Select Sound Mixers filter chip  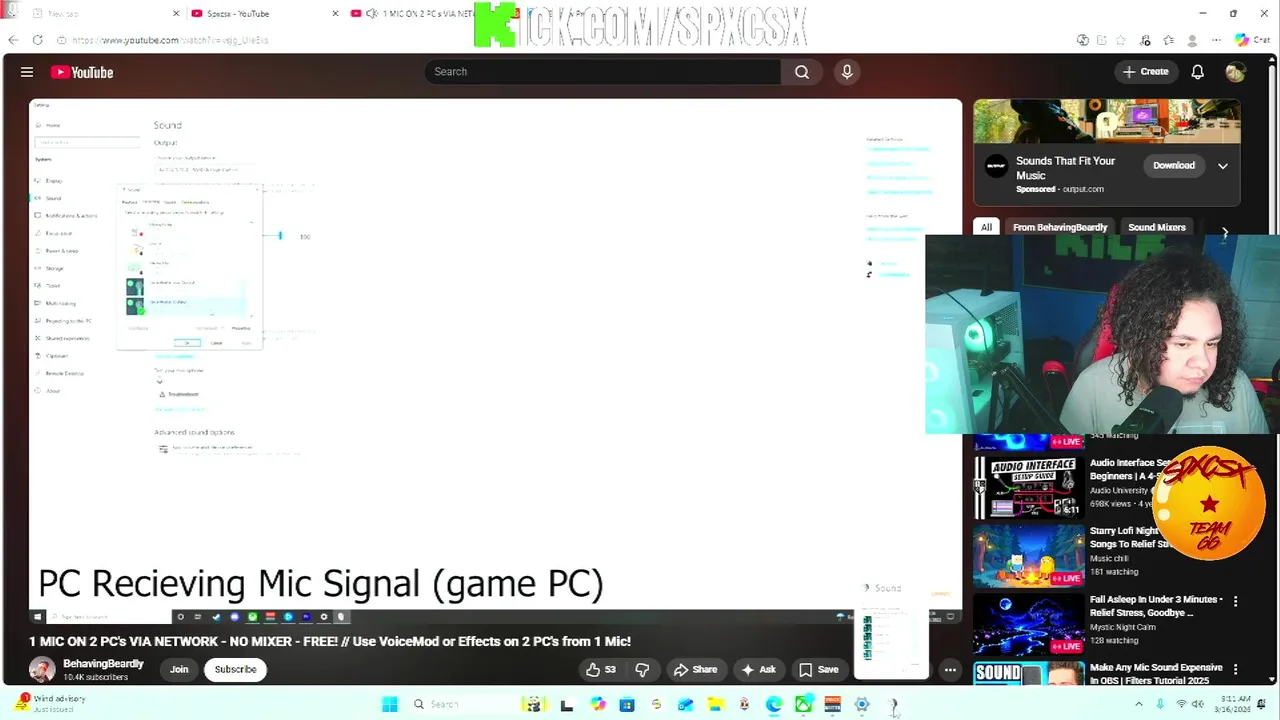(x=1157, y=227)
